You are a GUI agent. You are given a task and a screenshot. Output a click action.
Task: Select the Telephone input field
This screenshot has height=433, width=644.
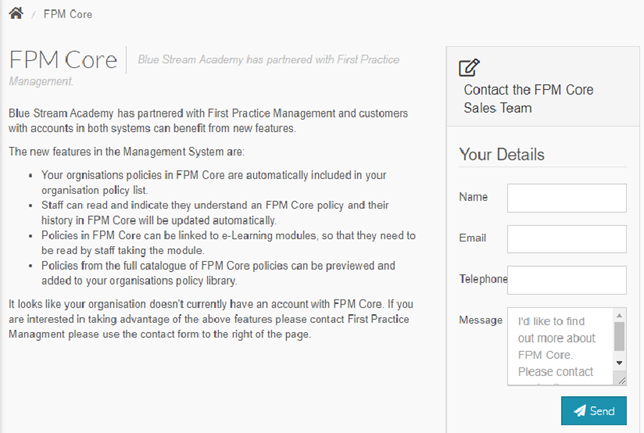[566, 280]
